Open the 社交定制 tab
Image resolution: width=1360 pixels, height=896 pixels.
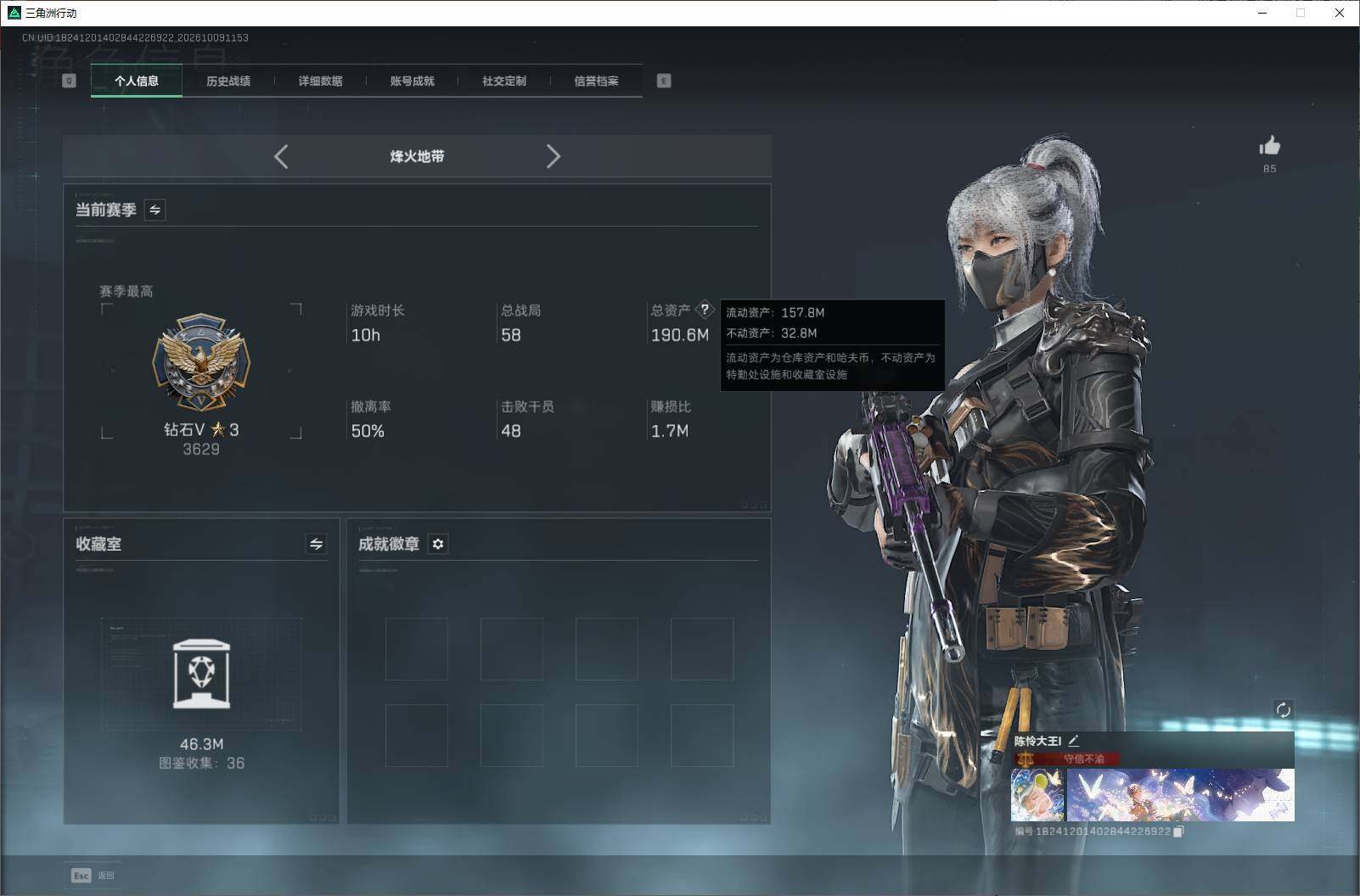point(504,81)
